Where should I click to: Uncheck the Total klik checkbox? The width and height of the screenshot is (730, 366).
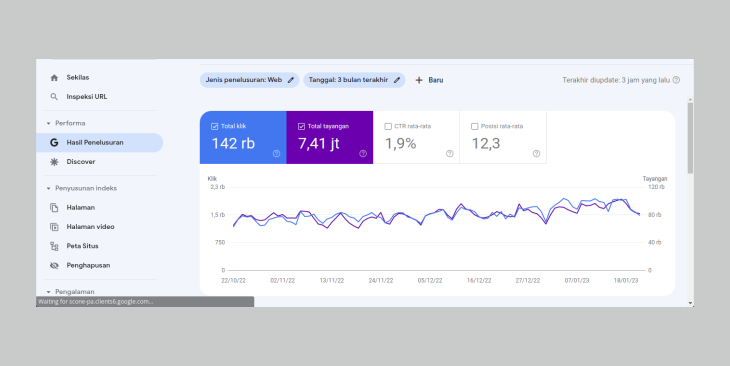coord(215,126)
